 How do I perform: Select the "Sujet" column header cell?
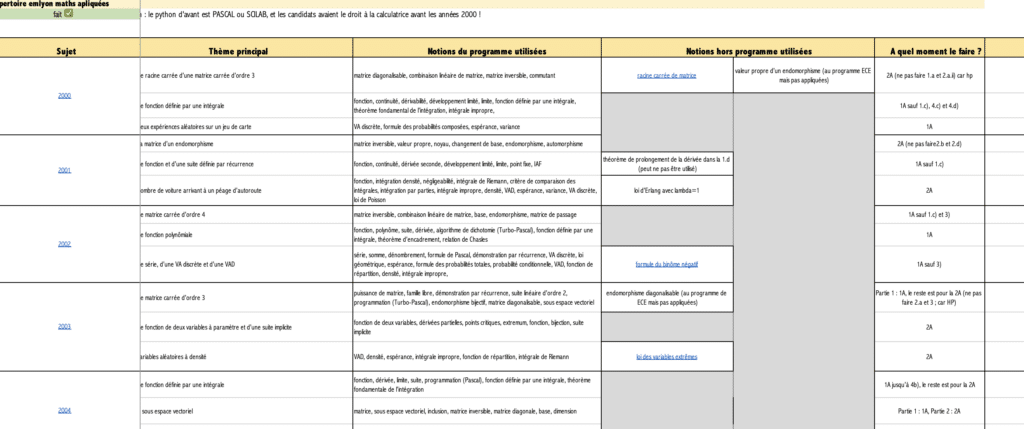(x=70, y=48)
